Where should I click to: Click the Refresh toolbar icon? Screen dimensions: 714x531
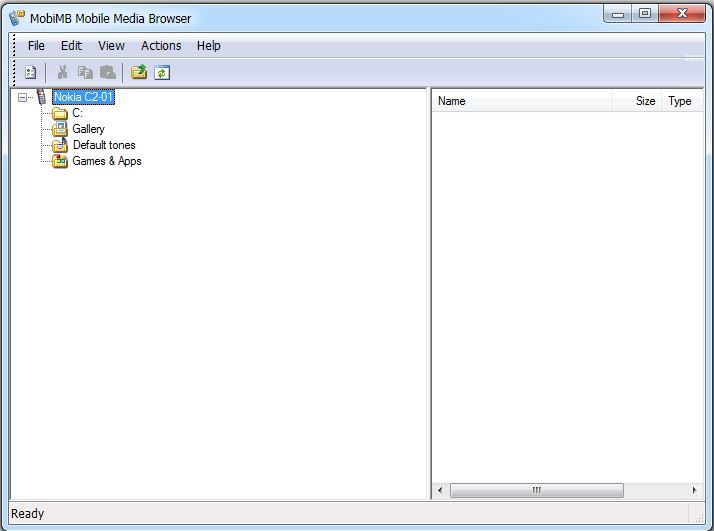click(x=162, y=72)
